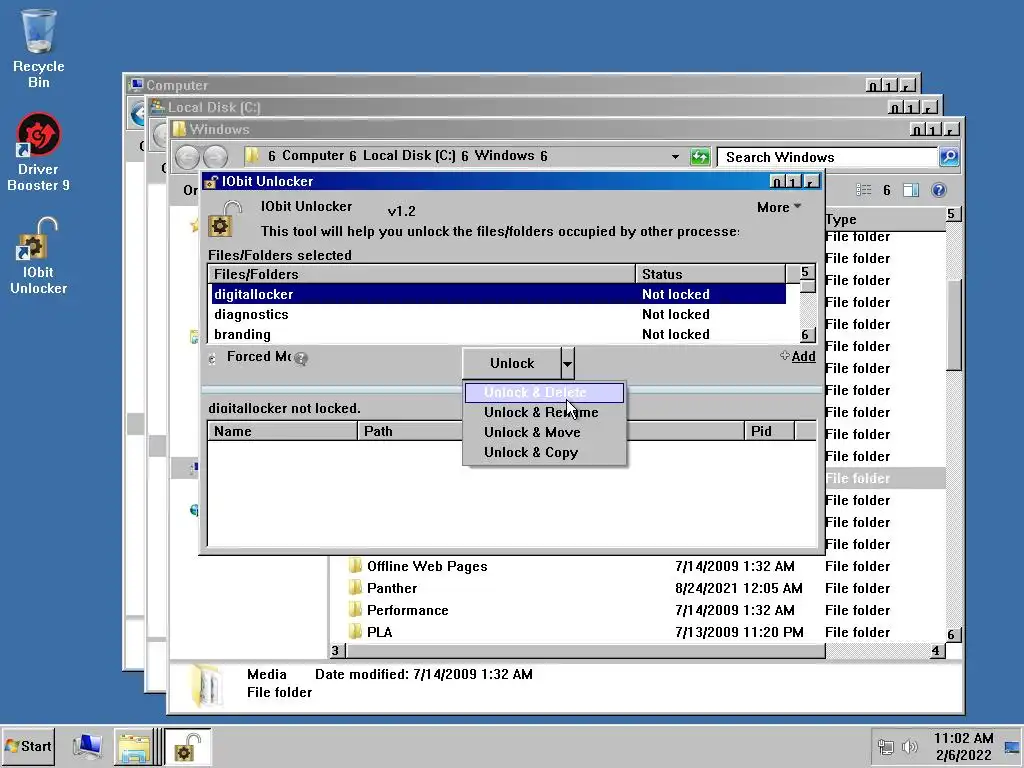Click the green refresh icon beside address bar
Viewport: 1024px width, 768px height.
(x=699, y=157)
